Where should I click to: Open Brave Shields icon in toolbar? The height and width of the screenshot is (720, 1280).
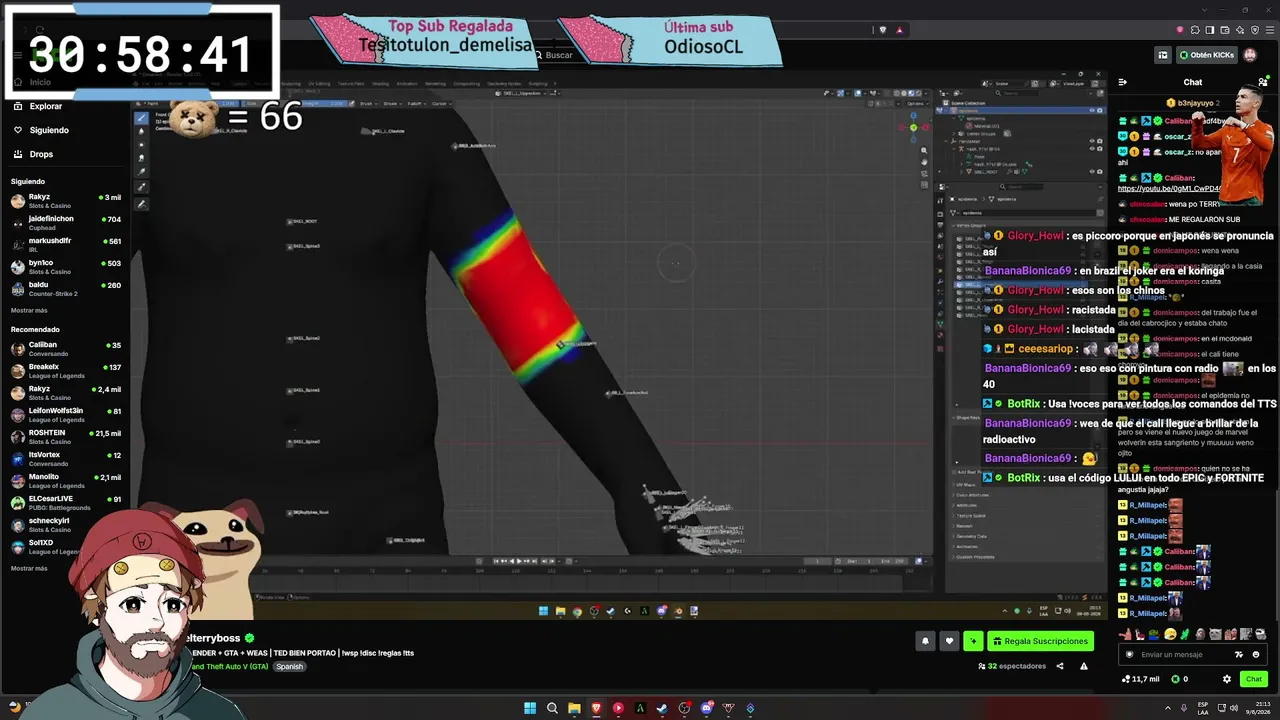[x=883, y=30]
